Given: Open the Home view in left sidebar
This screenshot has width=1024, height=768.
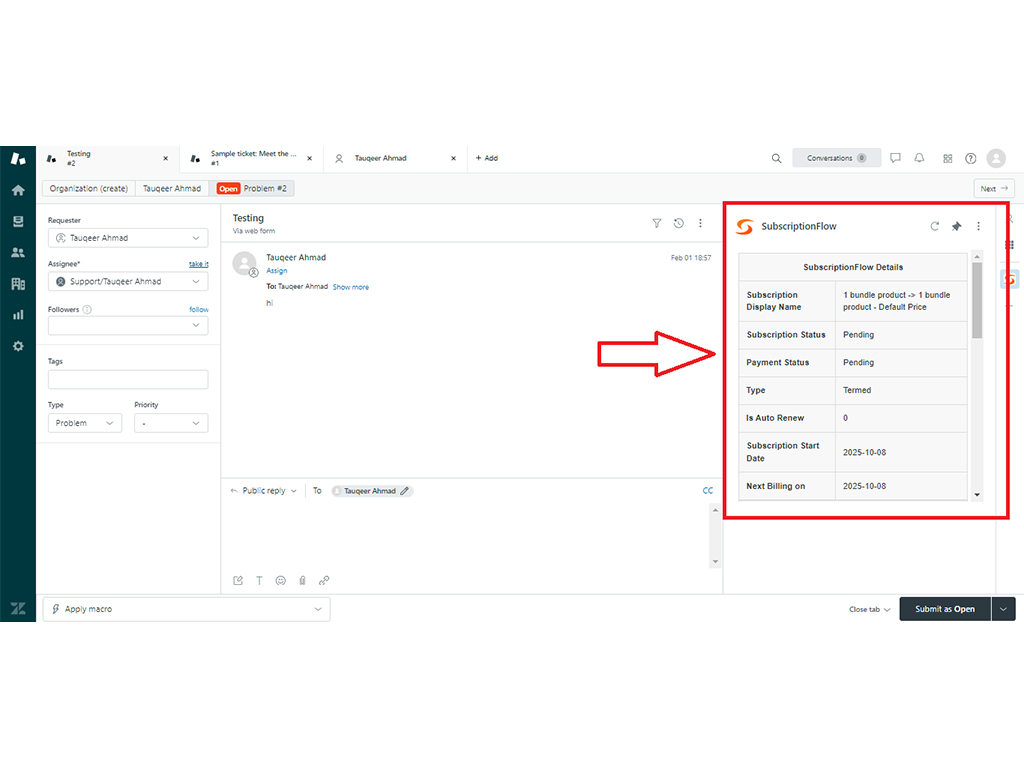Looking at the screenshot, I should click(x=18, y=190).
